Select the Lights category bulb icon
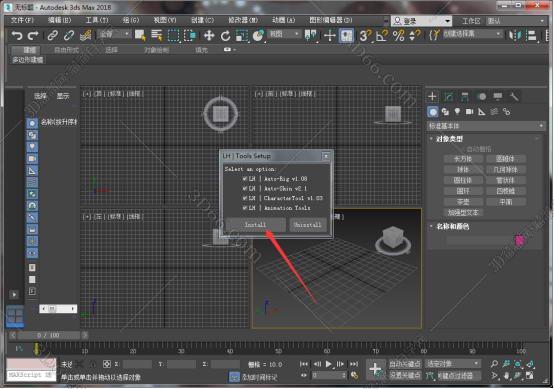 pyautogui.click(x=457, y=112)
